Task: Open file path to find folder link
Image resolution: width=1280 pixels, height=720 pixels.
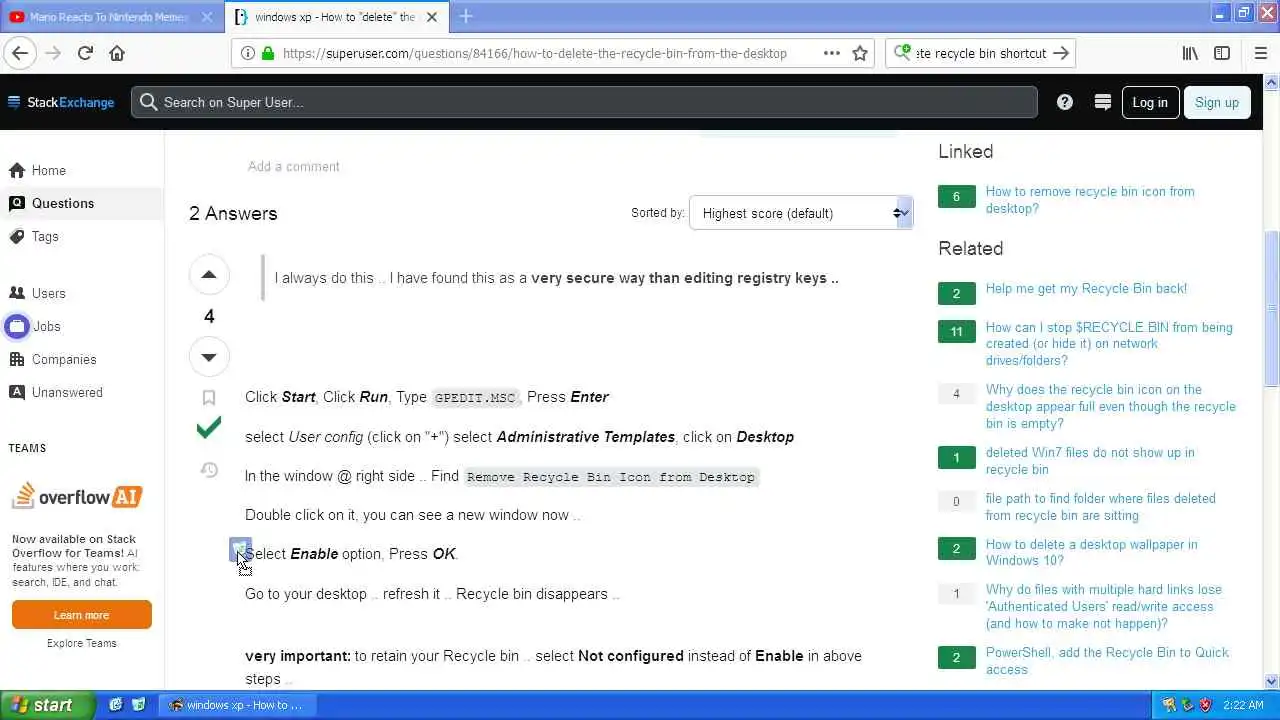Action: pos(1100,507)
